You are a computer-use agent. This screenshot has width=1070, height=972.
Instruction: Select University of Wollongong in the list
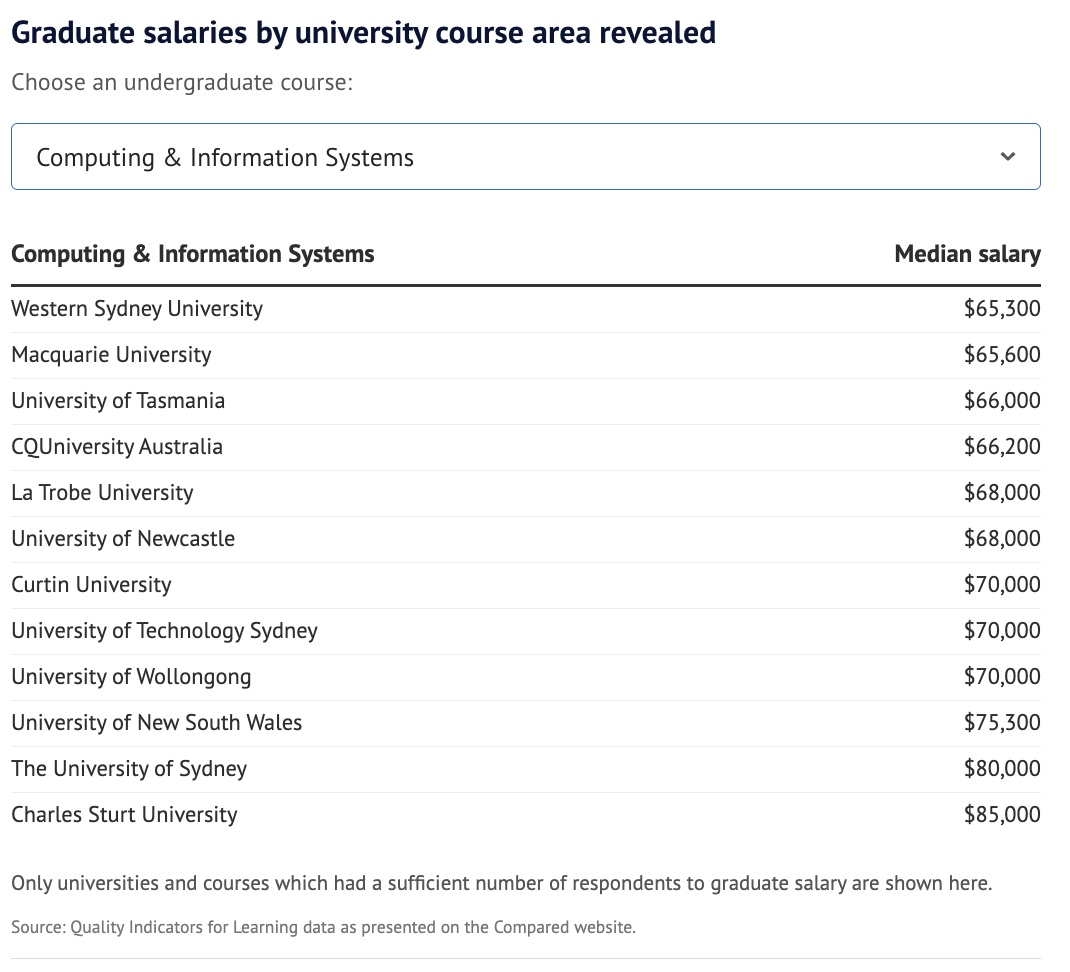[131, 677]
